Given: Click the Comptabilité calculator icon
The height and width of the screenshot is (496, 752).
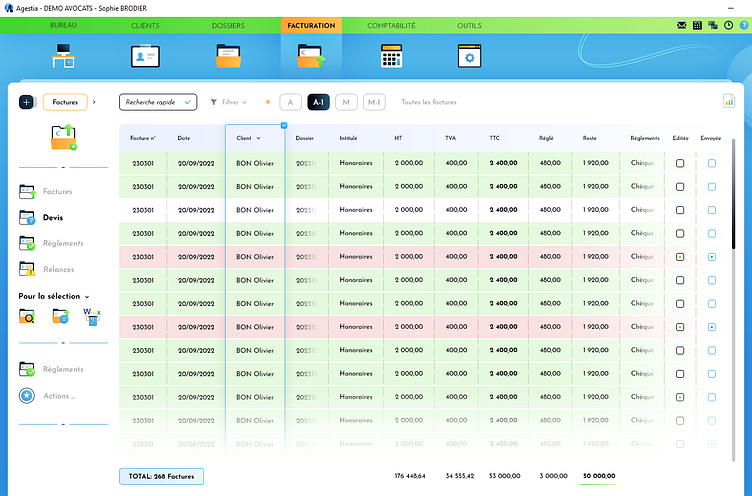Looking at the screenshot, I should (x=391, y=57).
